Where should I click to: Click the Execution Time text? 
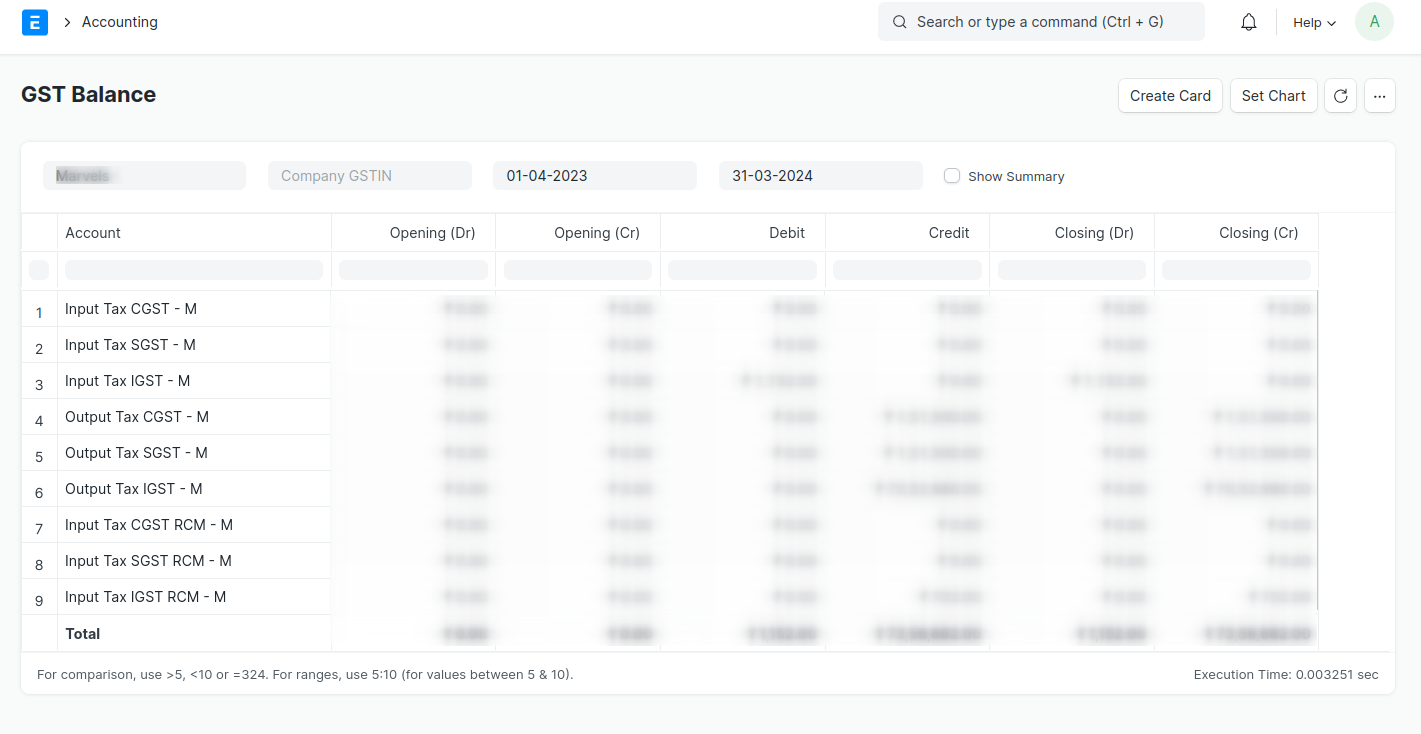(x=1286, y=675)
